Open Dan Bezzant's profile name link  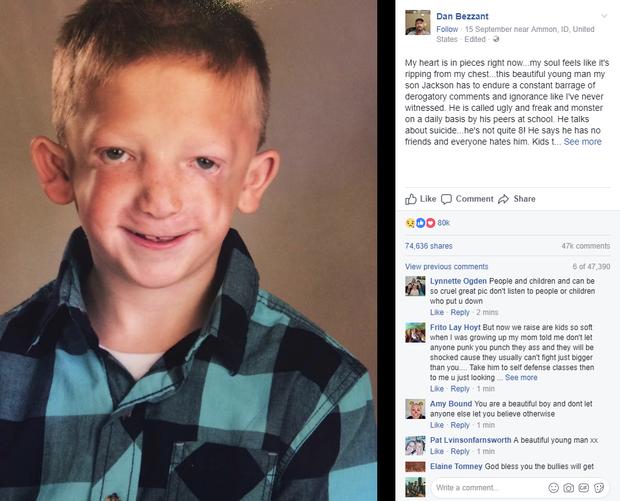[462, 16]
